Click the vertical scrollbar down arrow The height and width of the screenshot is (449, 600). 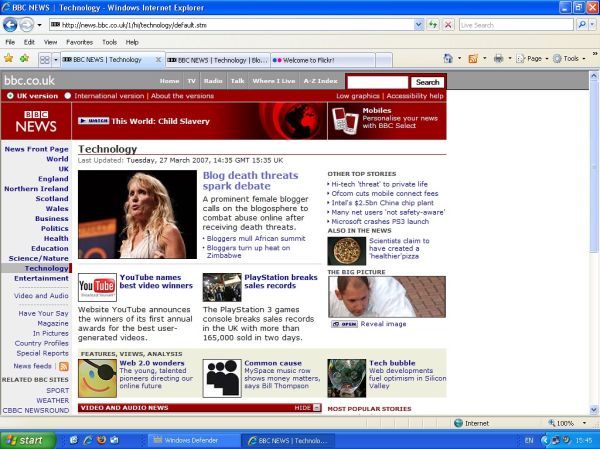point(594,410)
